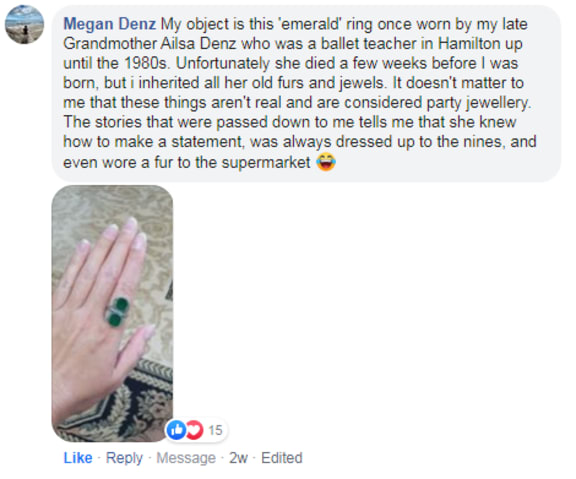Open the 2w timestamp link
Viewport: 576px width, 479px height.
[238, 458]
